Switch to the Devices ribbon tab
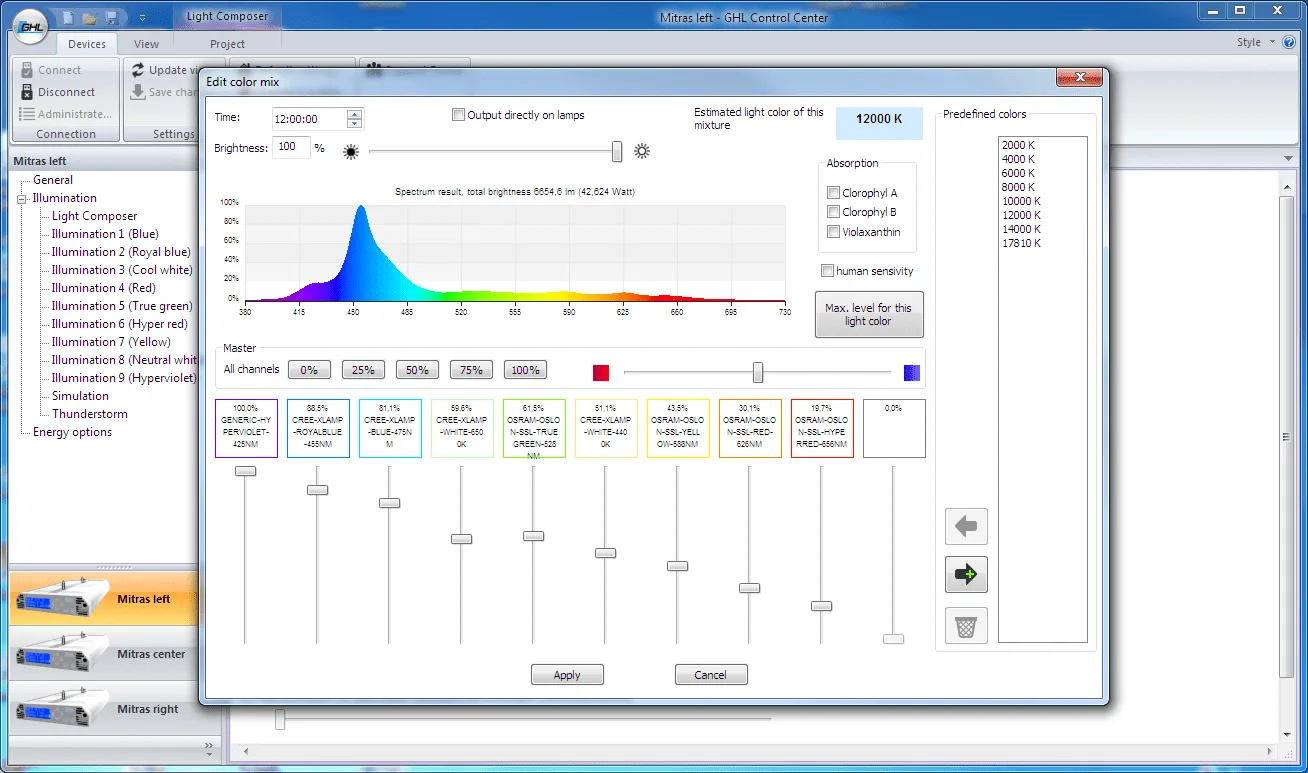The width and height of the screenshot is (1308, 773). tap(87, 44)
